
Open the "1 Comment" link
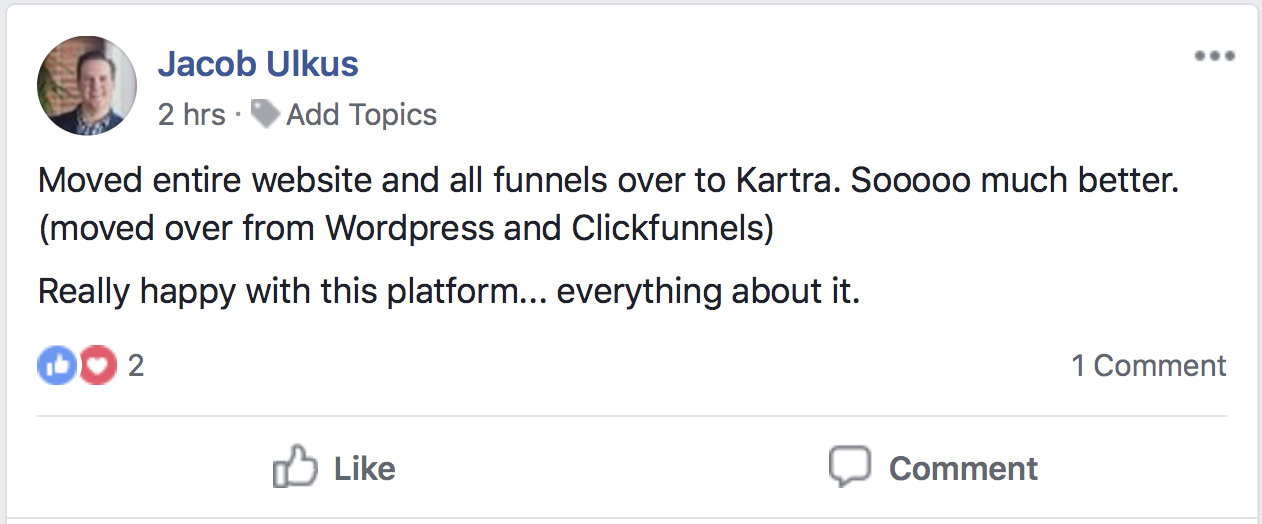tap(1149, 366)
